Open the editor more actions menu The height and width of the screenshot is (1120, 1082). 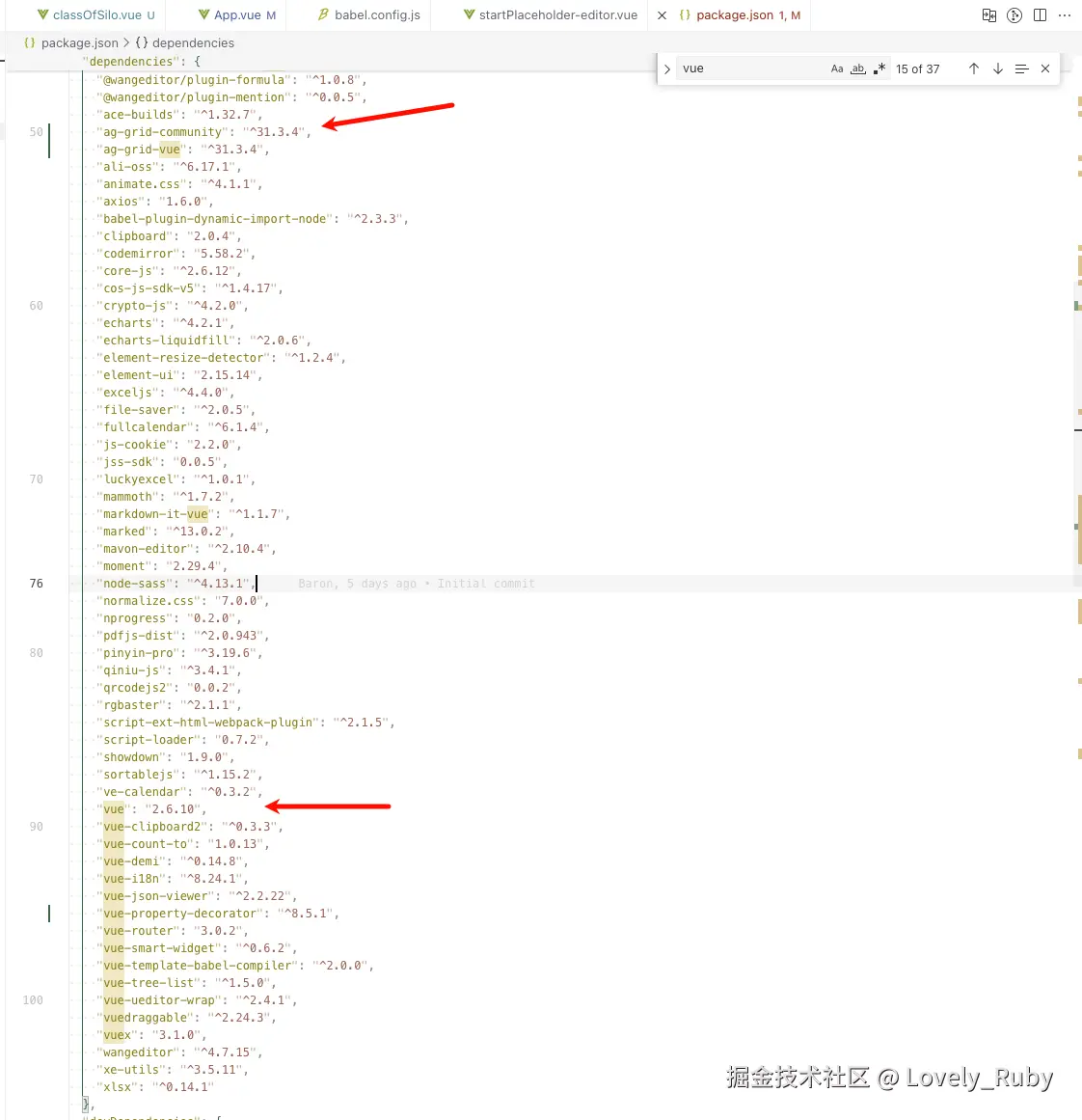click(x=1065, y=15)
